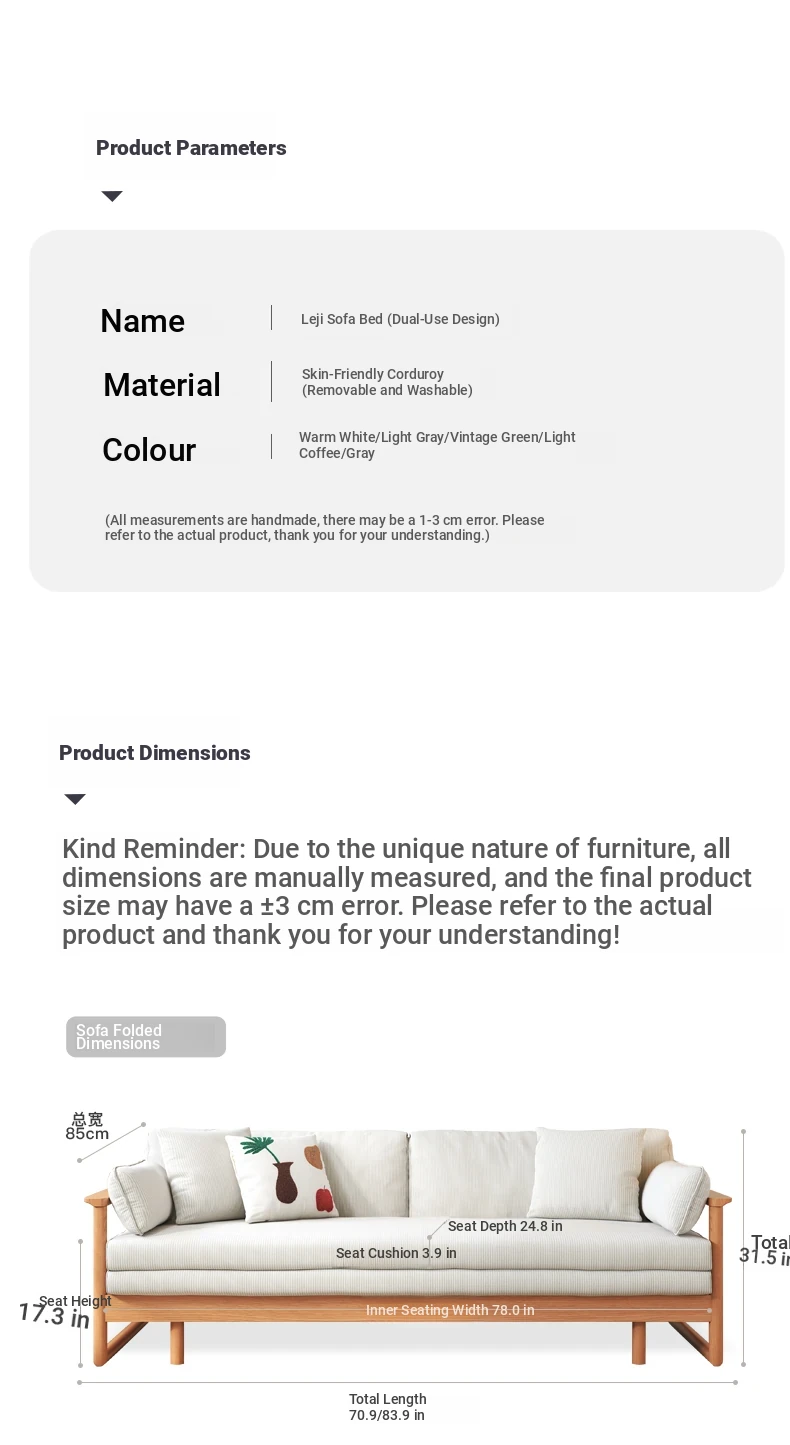790x1445 pixels.
Task: Click the triangle under Product Parameters
Action: tap(112, 196)
